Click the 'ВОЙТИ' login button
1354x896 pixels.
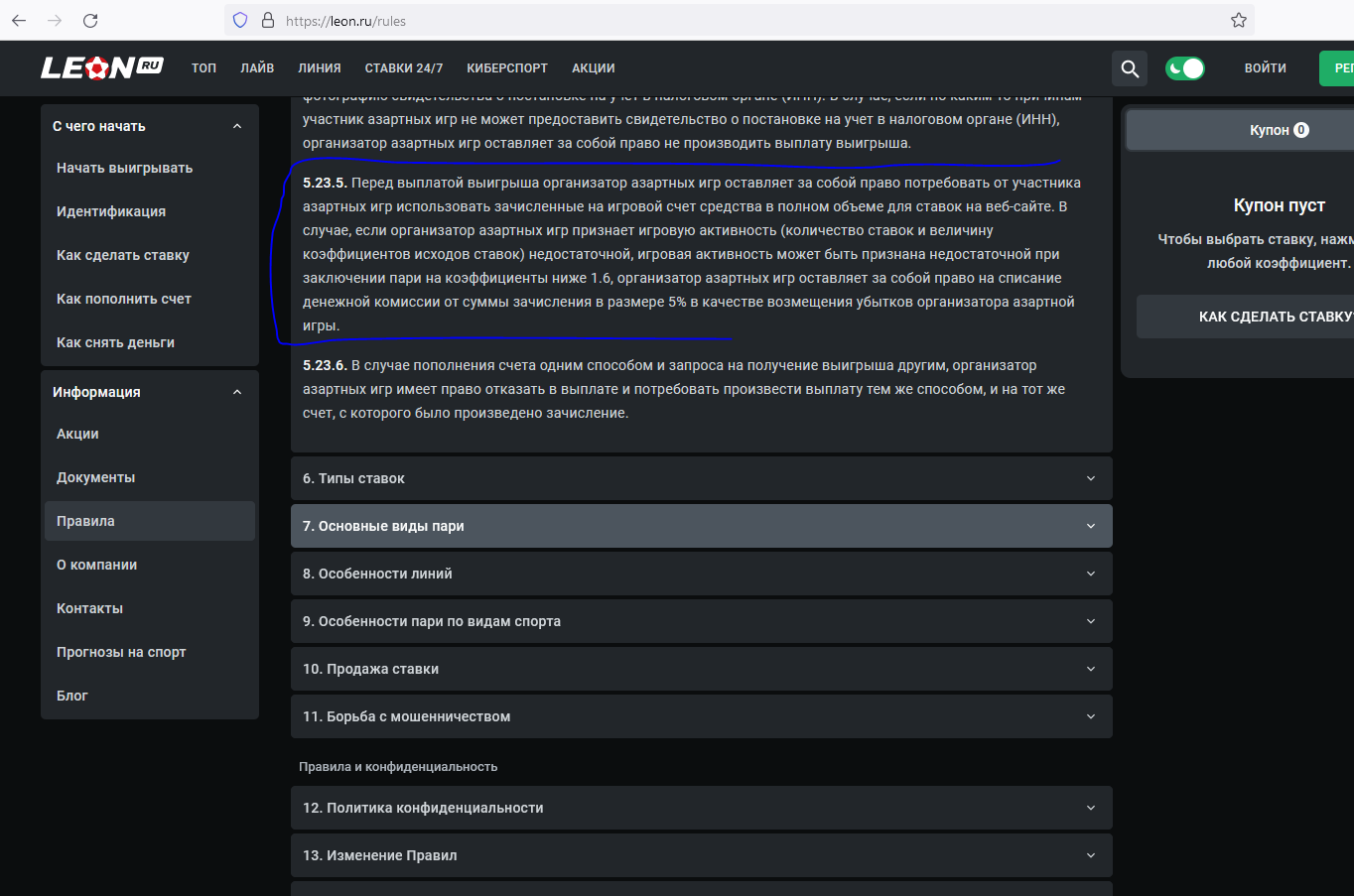tap(1265, 68)
